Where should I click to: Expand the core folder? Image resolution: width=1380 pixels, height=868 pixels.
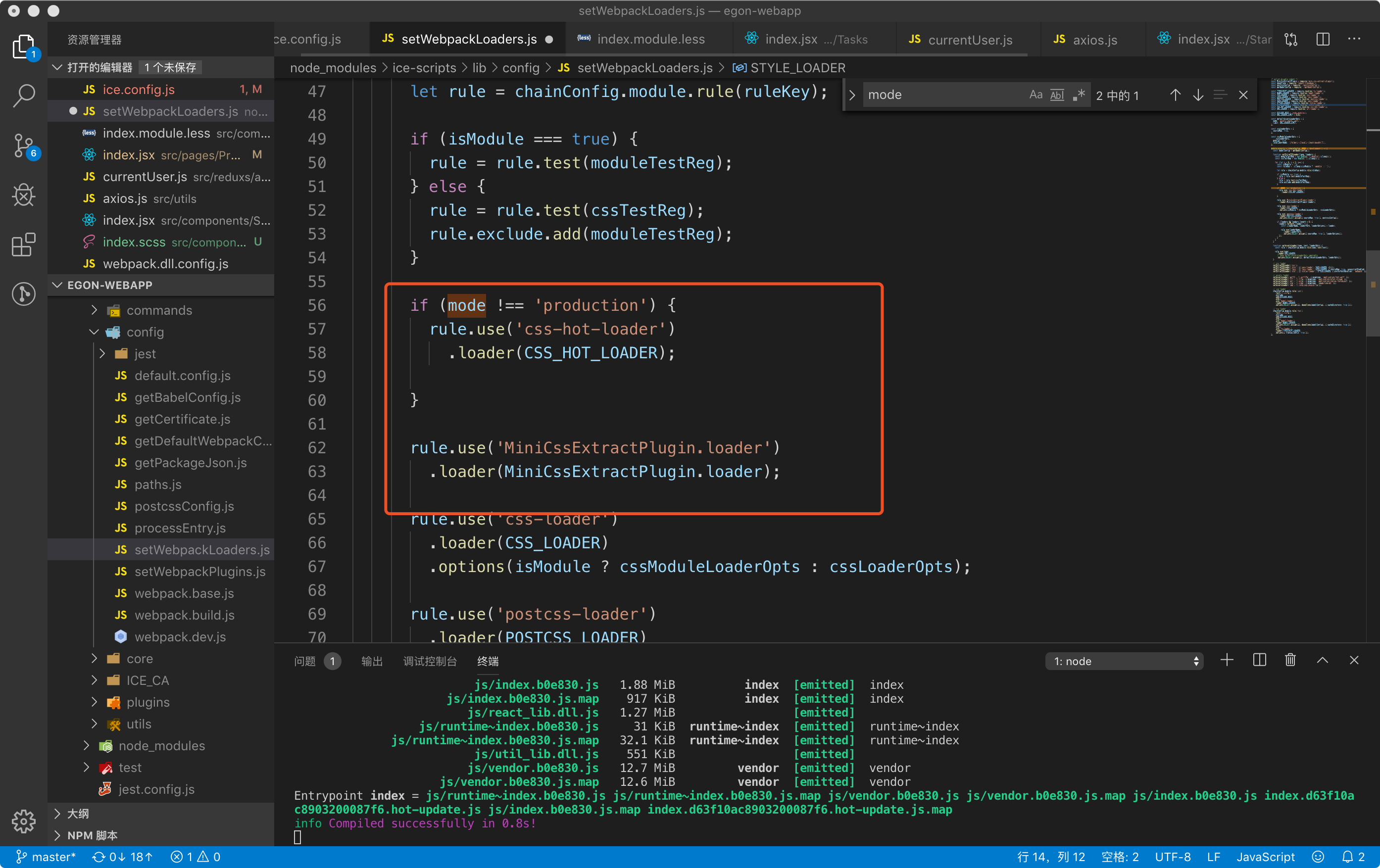95,658
